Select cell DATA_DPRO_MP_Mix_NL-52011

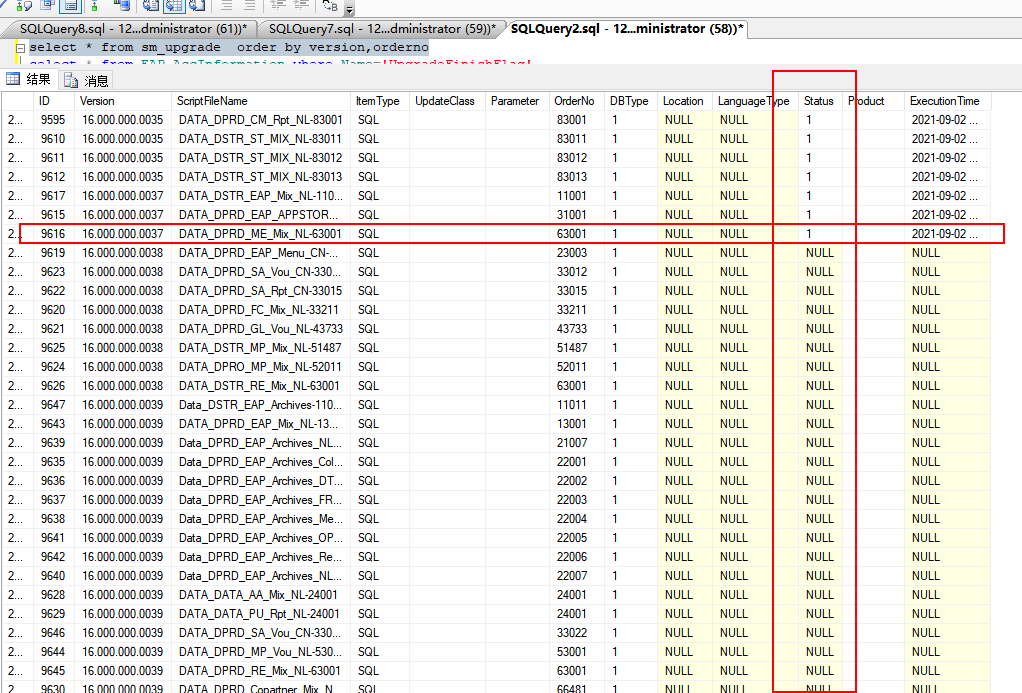click(x=261, y=366)
